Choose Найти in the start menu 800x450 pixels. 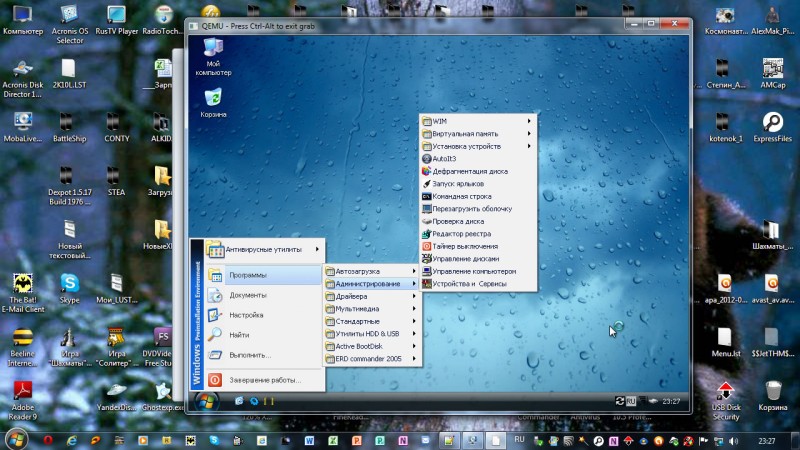pos(239,335)
